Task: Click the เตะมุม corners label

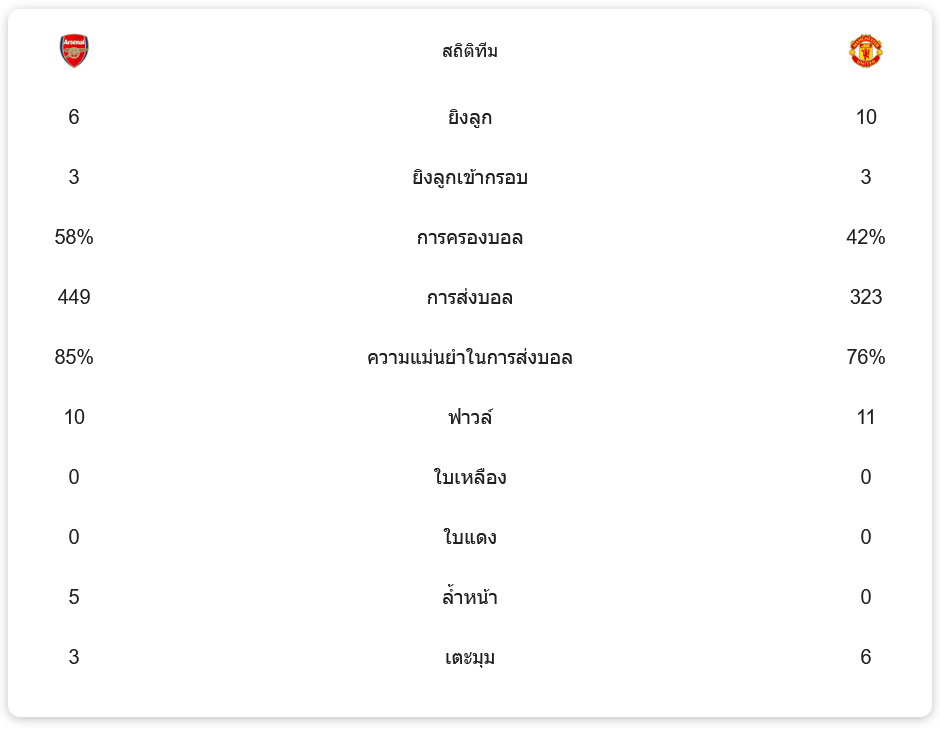Action: click(x=470, y=658)
